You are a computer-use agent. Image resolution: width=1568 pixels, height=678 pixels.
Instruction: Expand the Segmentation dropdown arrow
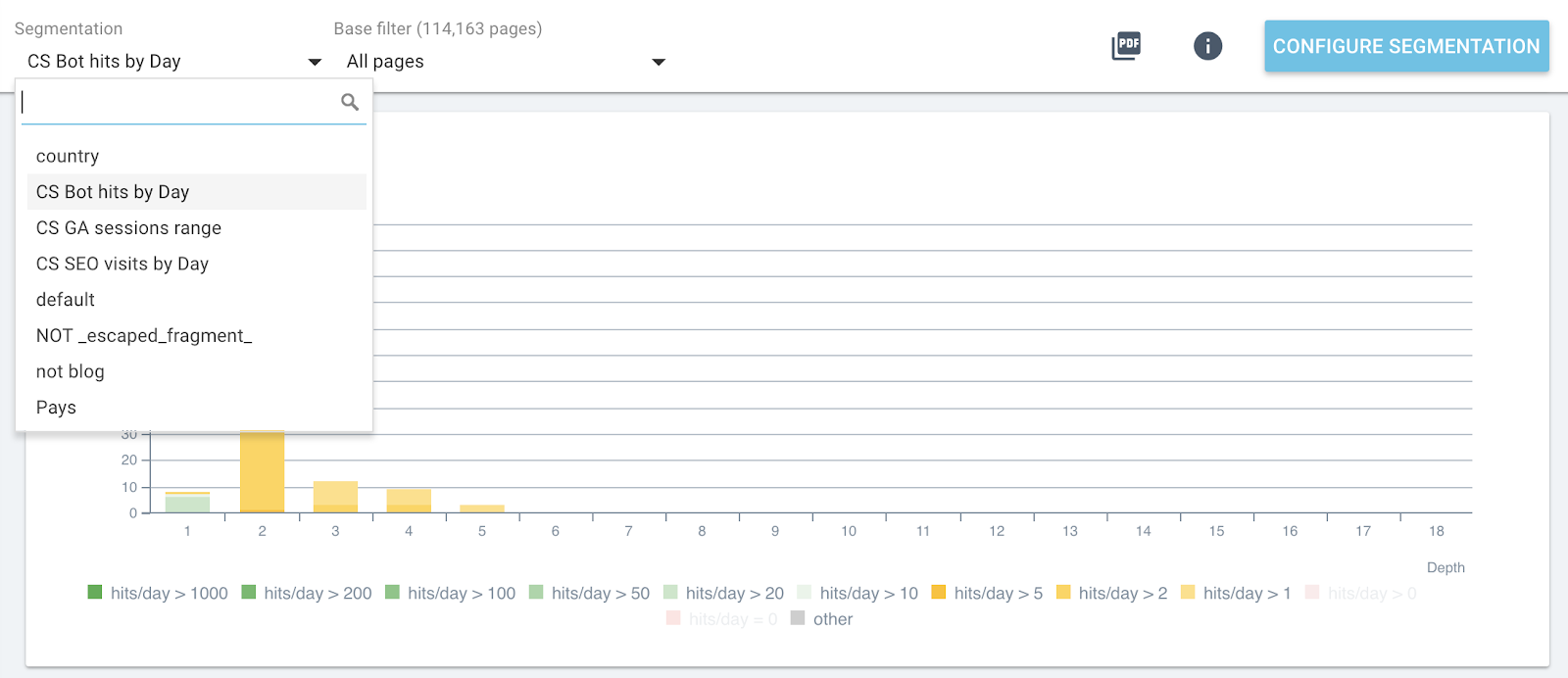tap(315, 62)
